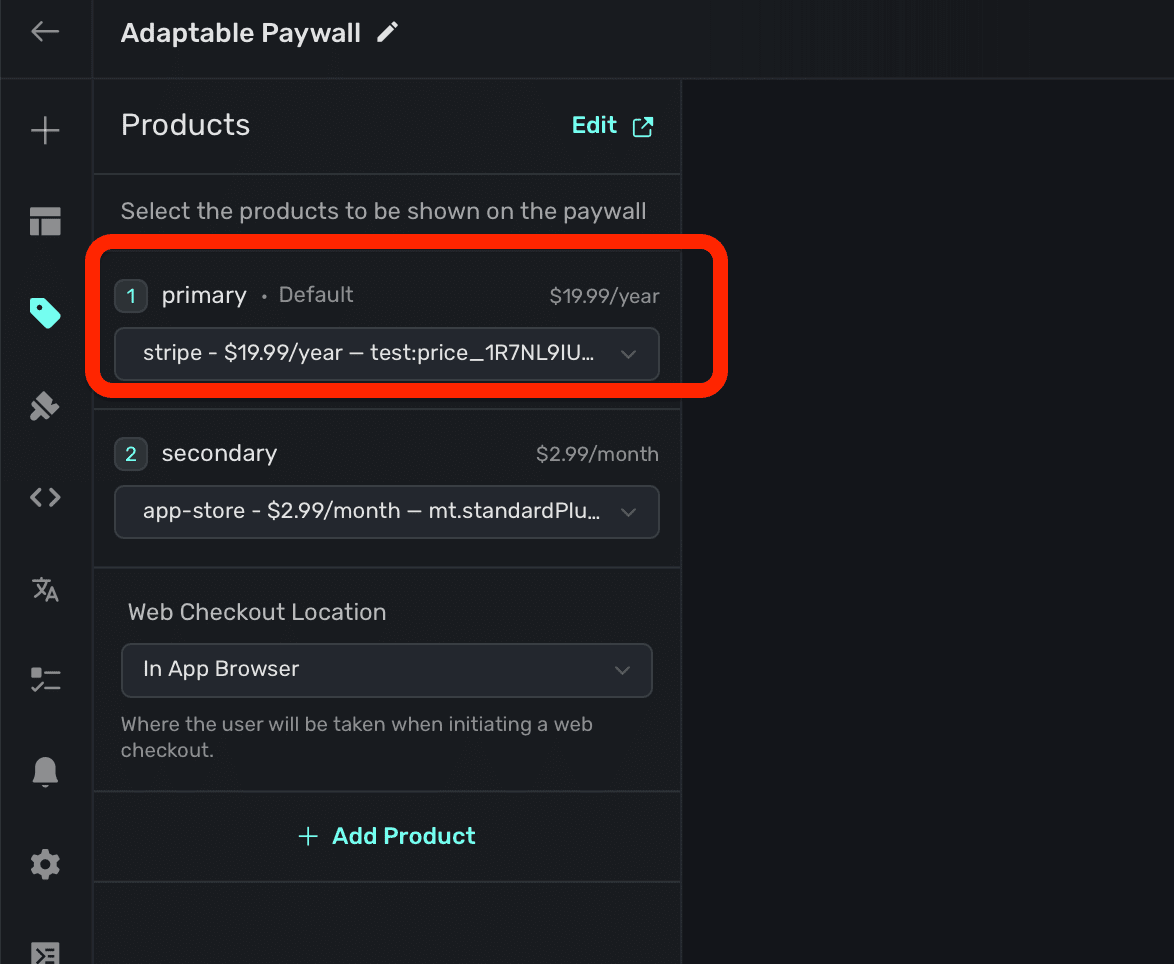Open the Products tag icon in the sidebar
Viewport: 1174px width, 964px height.
[45, 313]
